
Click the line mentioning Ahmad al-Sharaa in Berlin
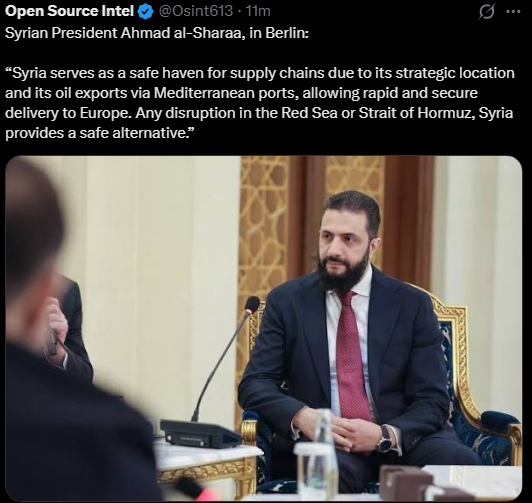click(x=157, y=33)
